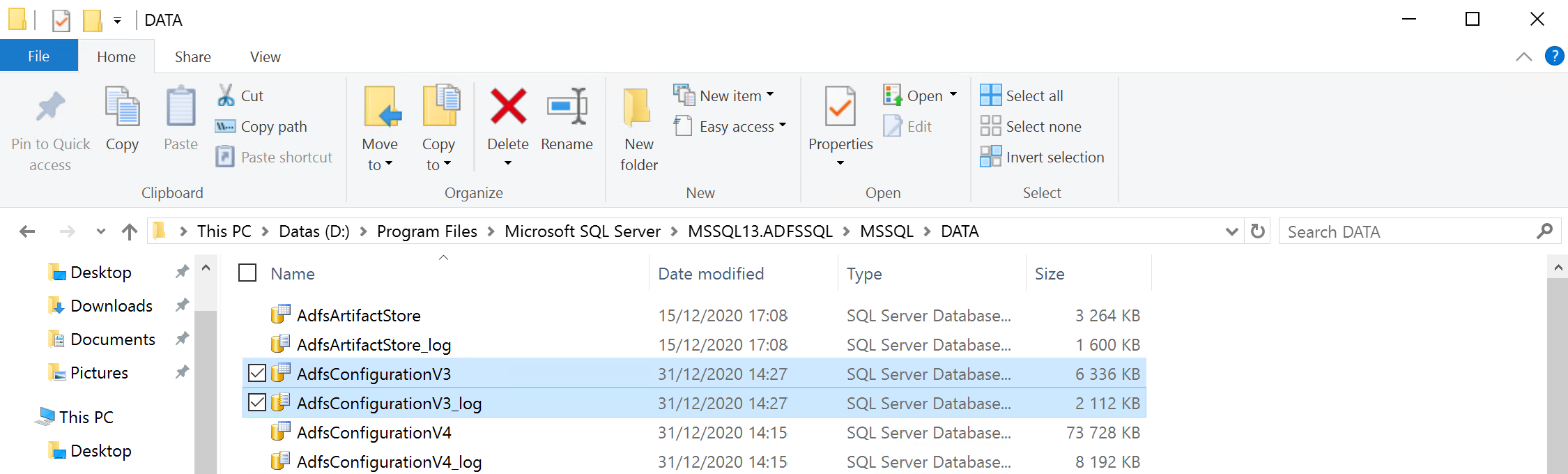Click the Delete red X icon
Screen dimensions: 1568x474
pos(508,107)
